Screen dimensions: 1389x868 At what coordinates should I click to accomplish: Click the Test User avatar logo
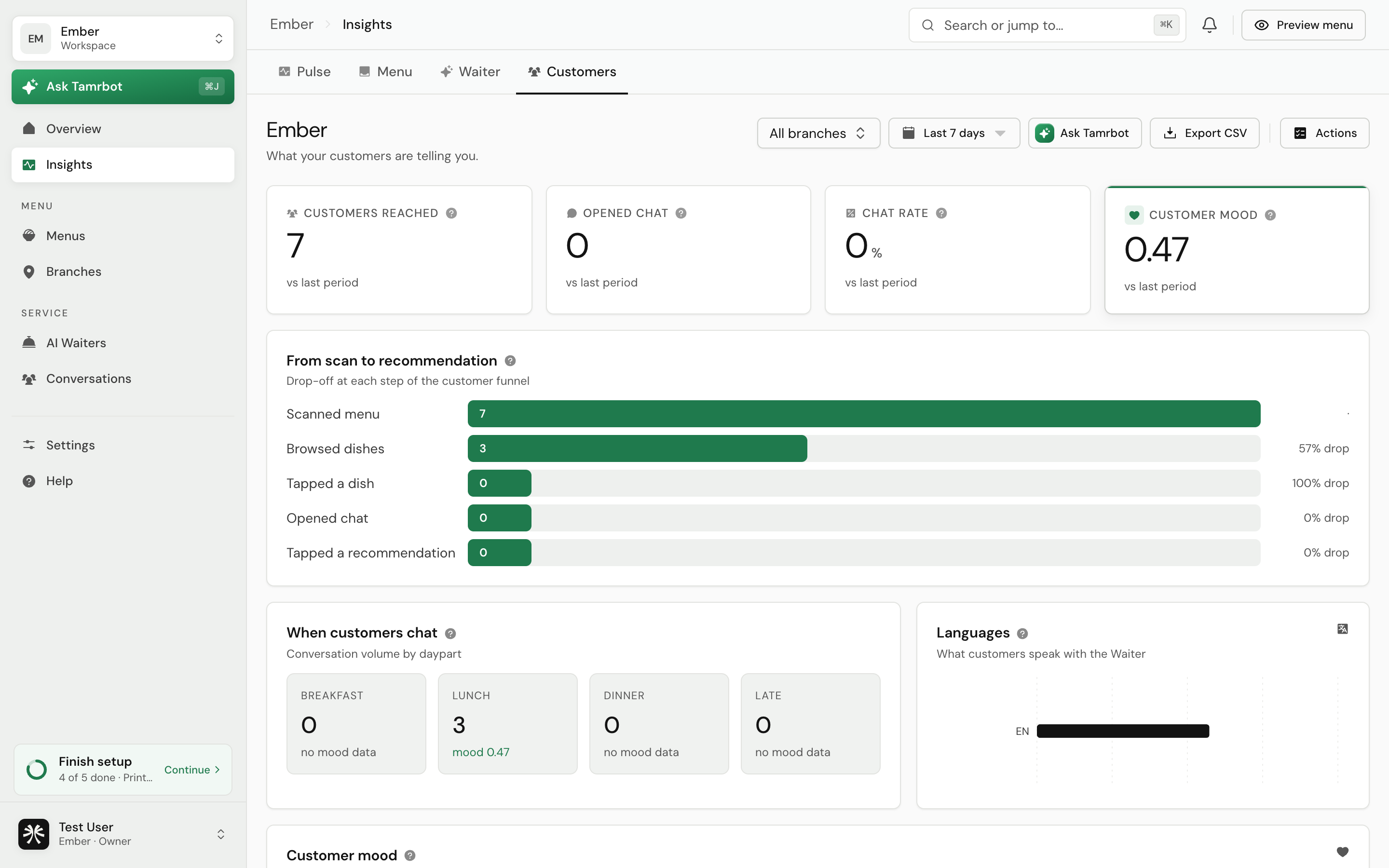[33, 834]
